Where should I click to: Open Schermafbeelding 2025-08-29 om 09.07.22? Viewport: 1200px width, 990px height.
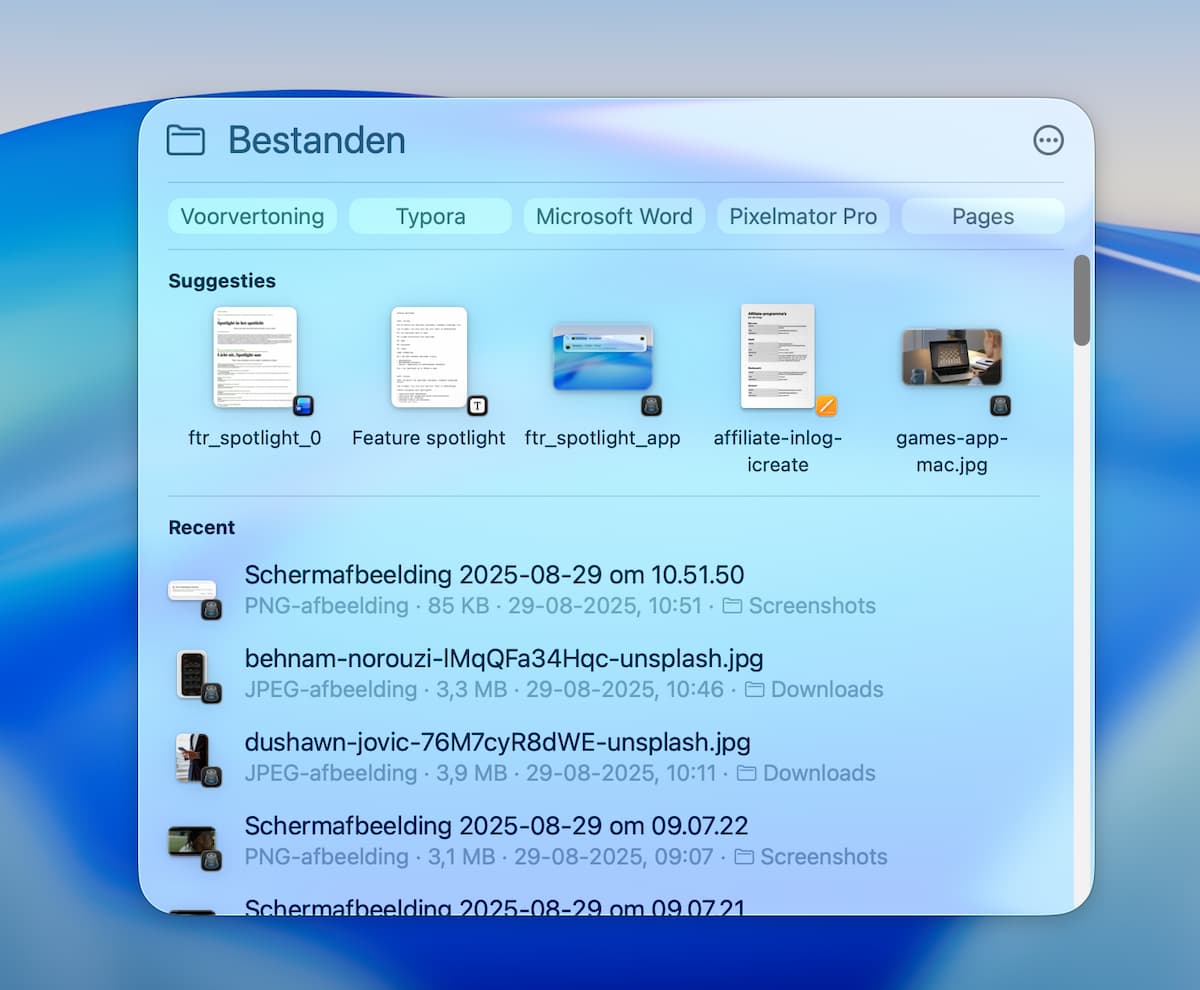point(496,826)
